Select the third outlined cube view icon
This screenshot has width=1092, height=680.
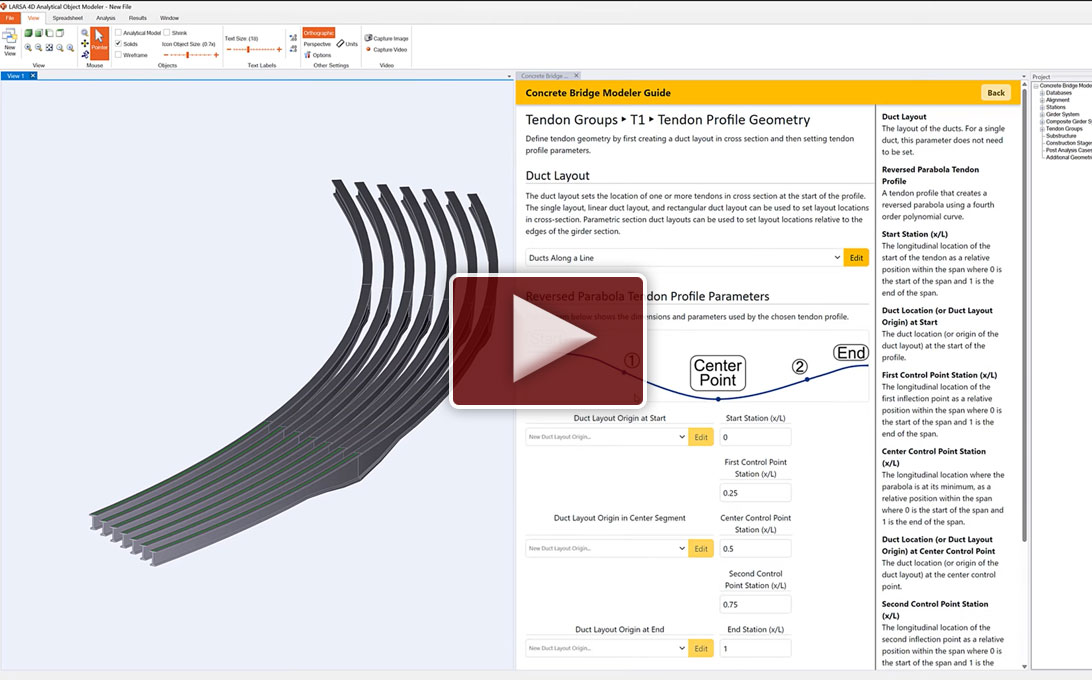coord(49,33)
